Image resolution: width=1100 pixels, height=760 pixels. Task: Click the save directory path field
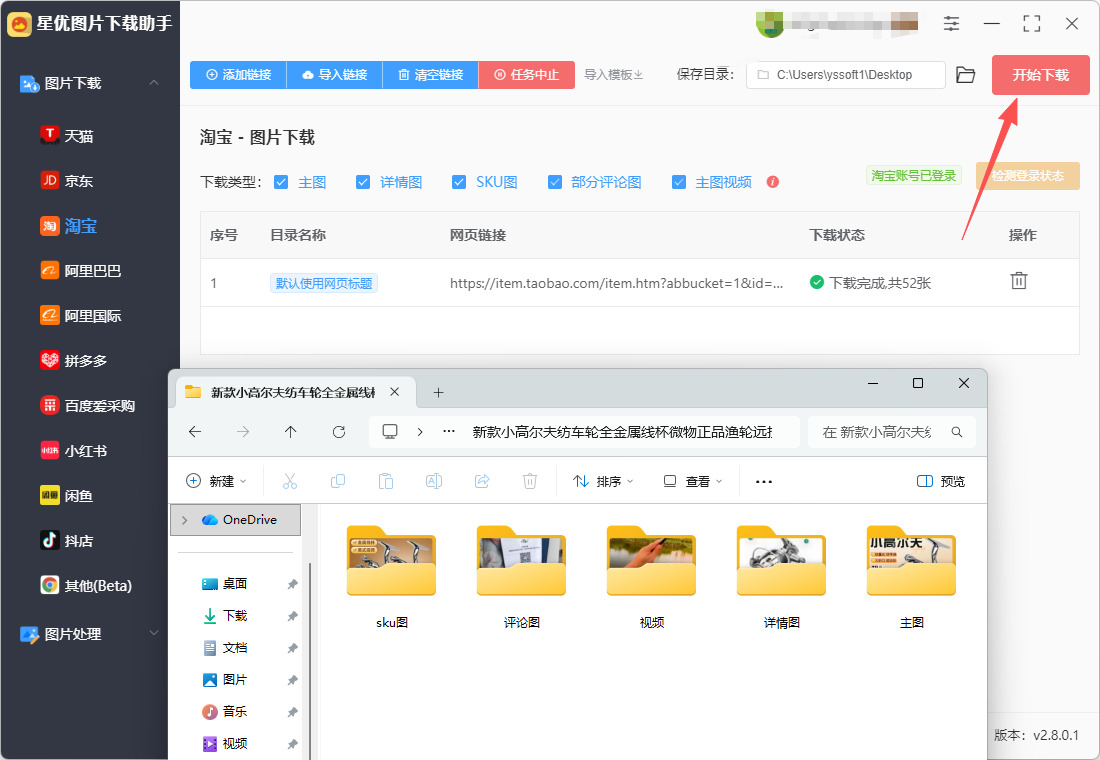tap(846, 75)
